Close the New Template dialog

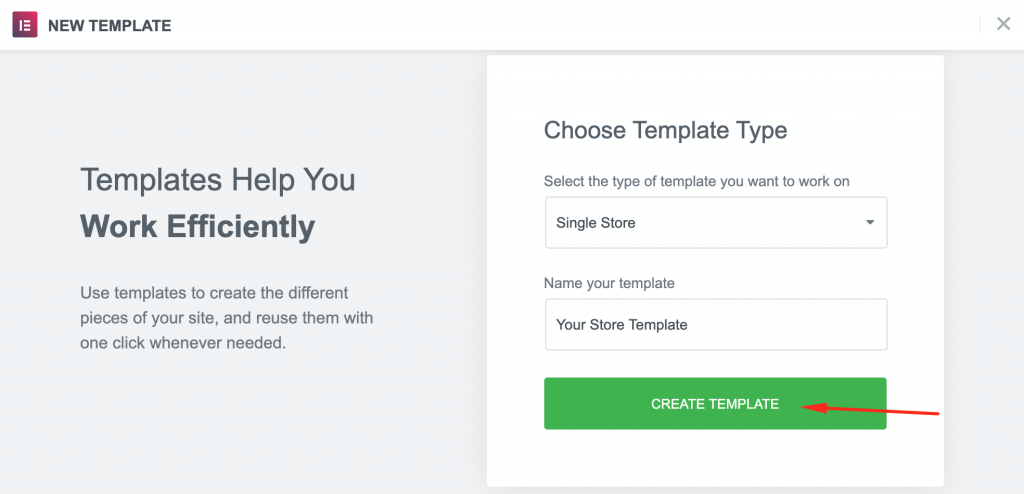pyautogui.click(x=1003, y=24)
